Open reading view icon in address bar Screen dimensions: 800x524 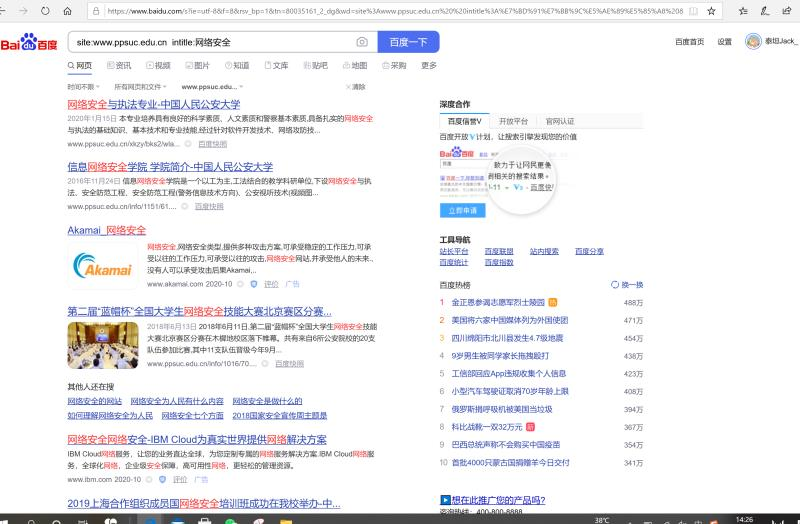693,11
